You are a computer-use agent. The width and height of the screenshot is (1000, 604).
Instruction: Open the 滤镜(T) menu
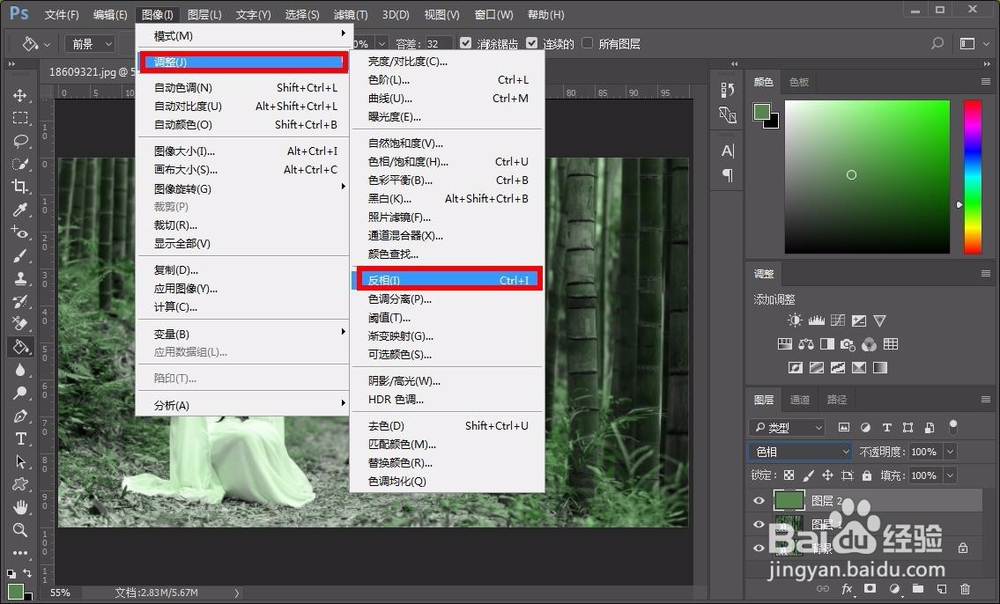tap(350, 14)
